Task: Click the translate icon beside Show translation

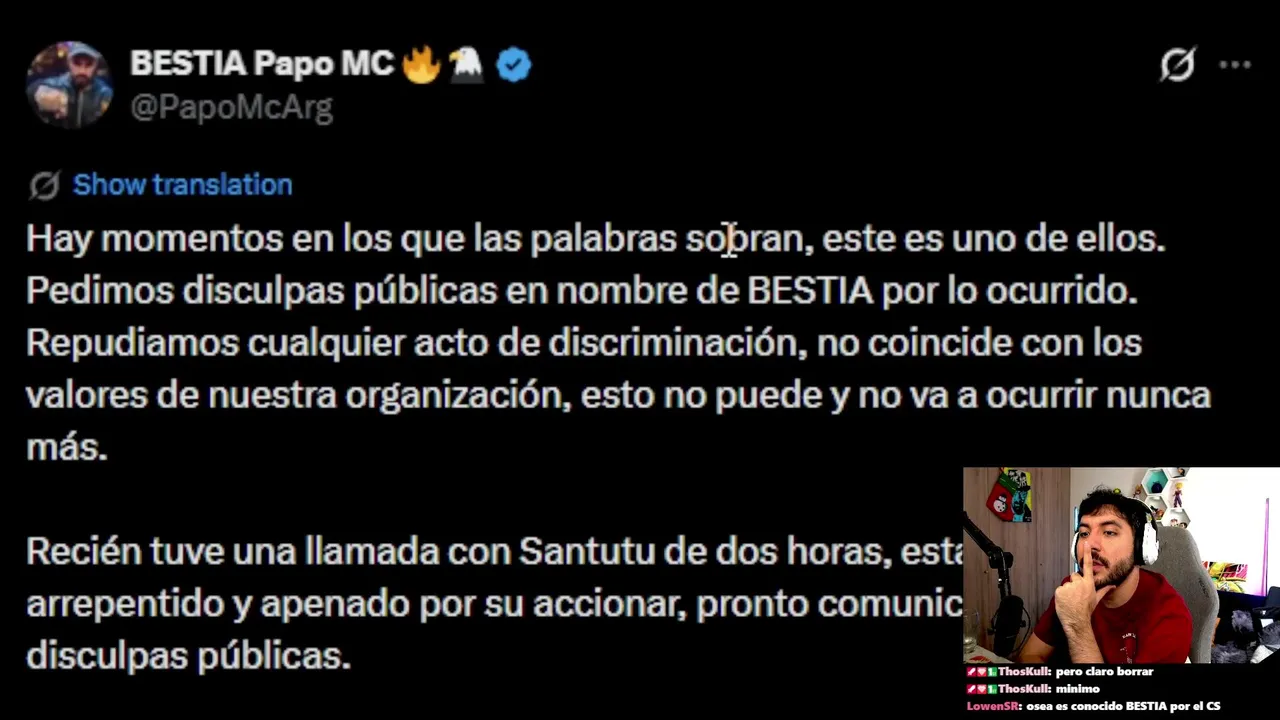Action: [44, 185]
